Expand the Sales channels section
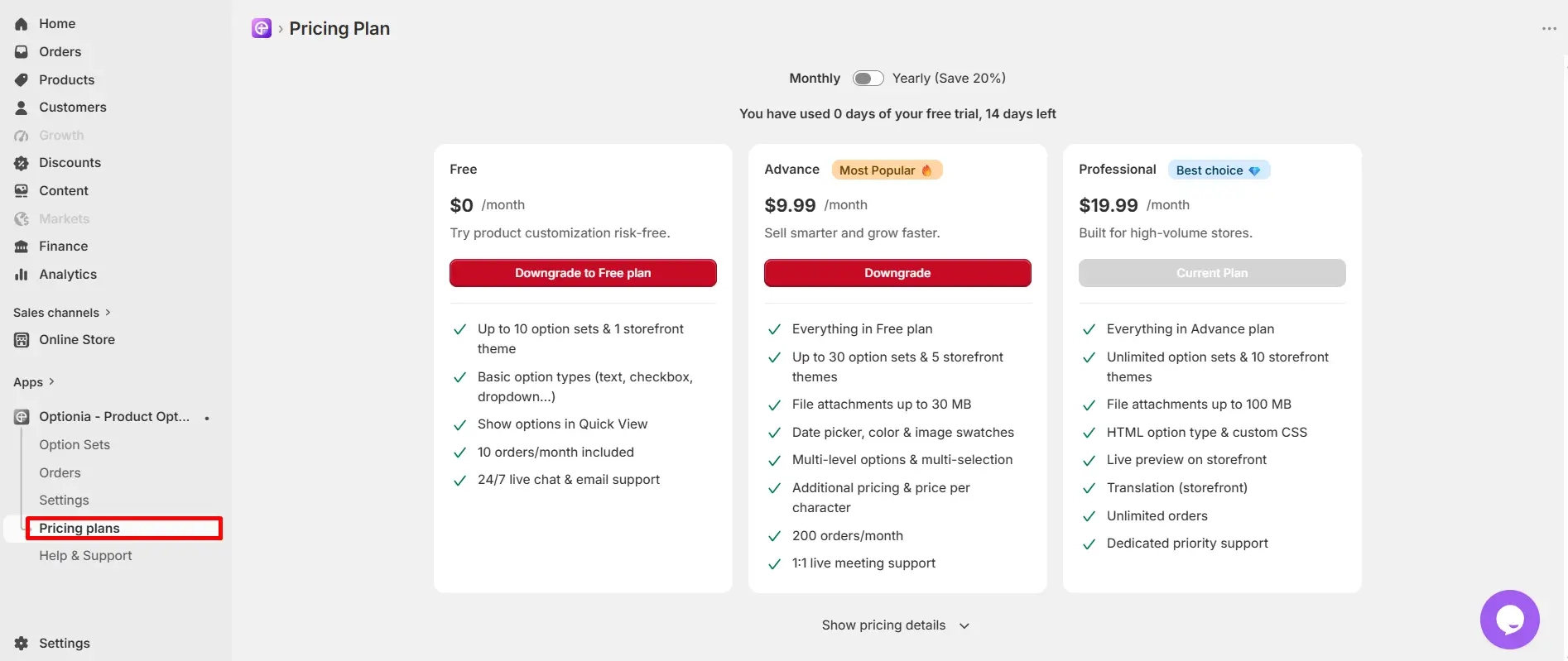The image size is (1568, 661). tap(62, 313)
